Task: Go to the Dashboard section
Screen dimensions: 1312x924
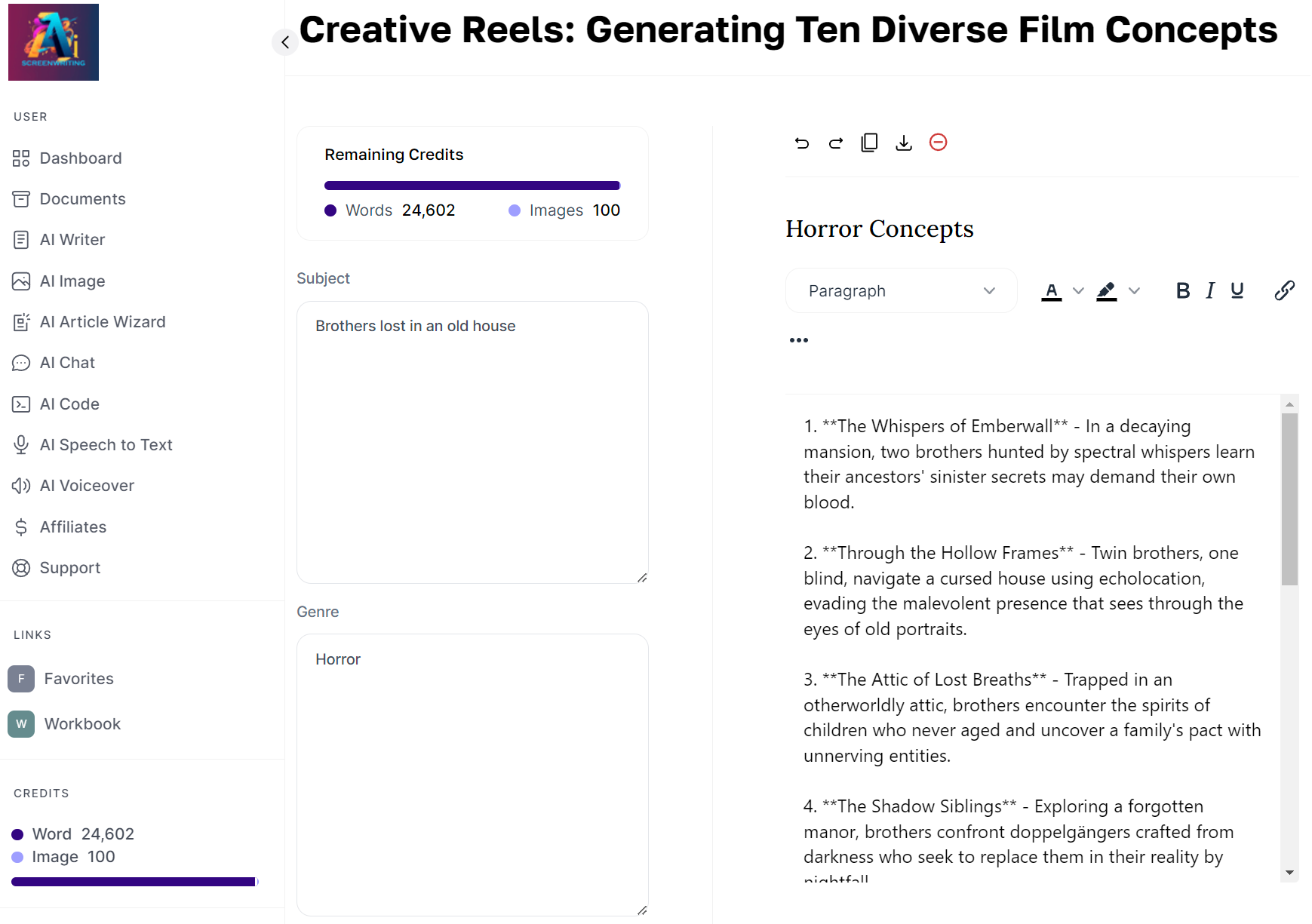Action: [x=81, y=158]
